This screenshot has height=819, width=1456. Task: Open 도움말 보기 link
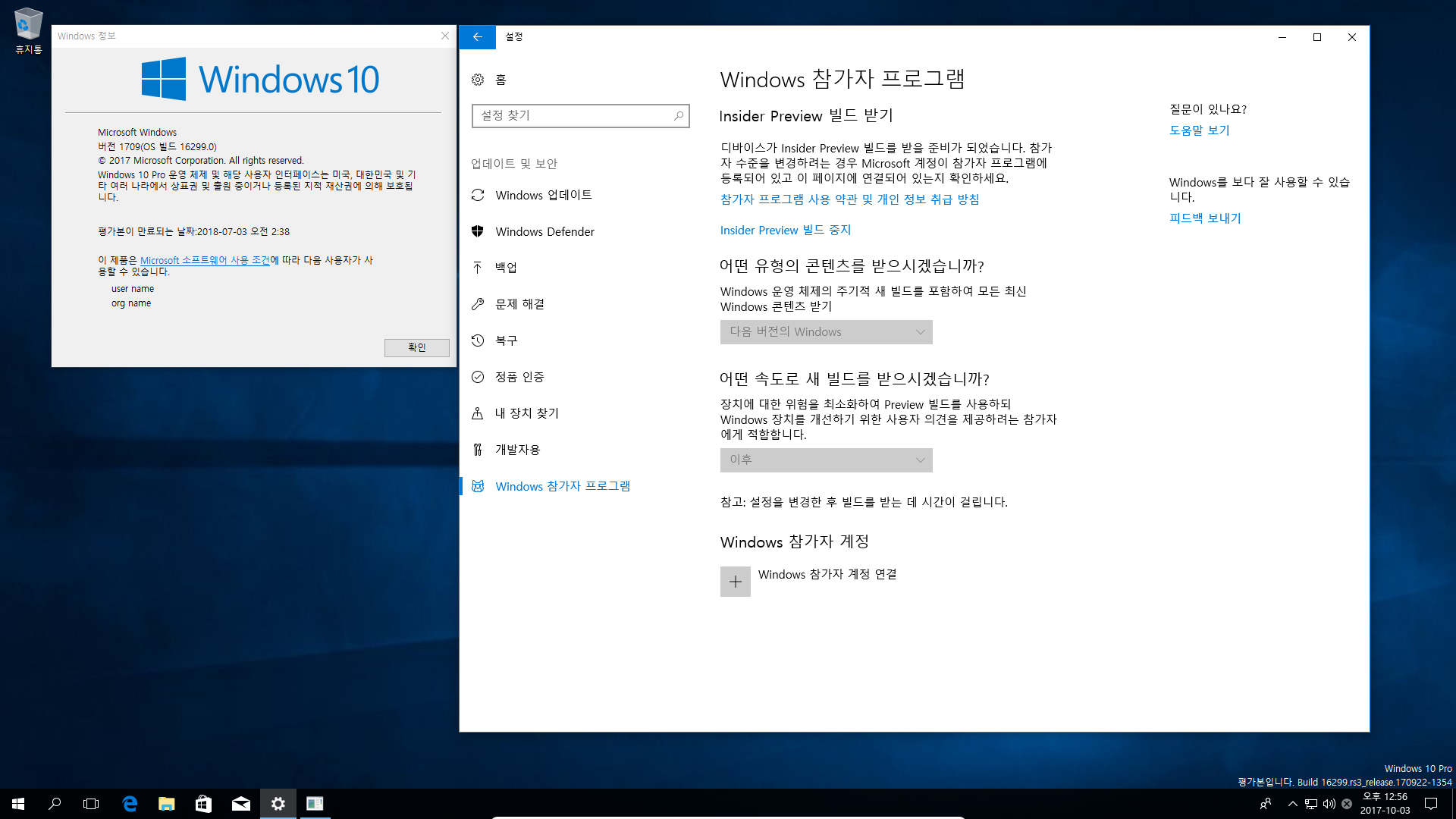[1199, 130]
